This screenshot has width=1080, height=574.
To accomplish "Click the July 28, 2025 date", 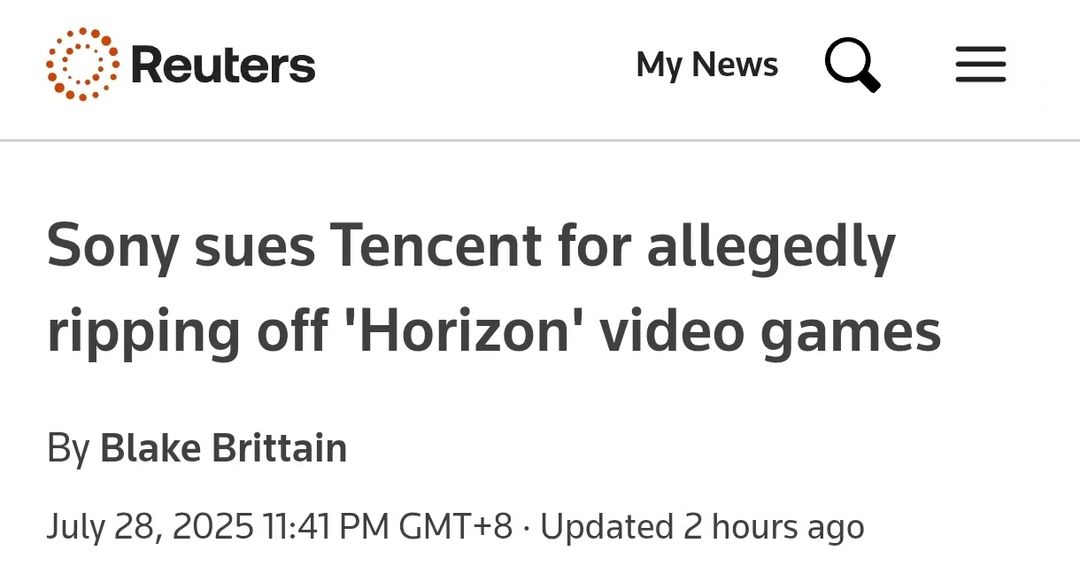I will pyautogui.click(x=149, y=526).
